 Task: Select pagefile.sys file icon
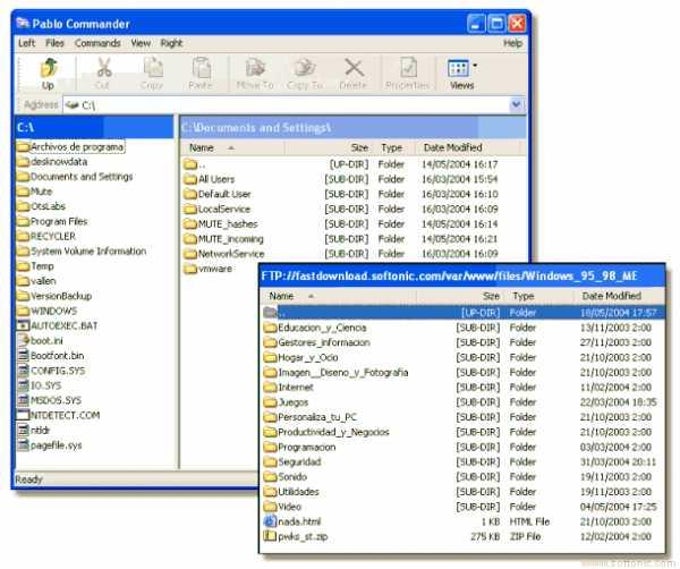pyautogui.click(x=23, y=445)
